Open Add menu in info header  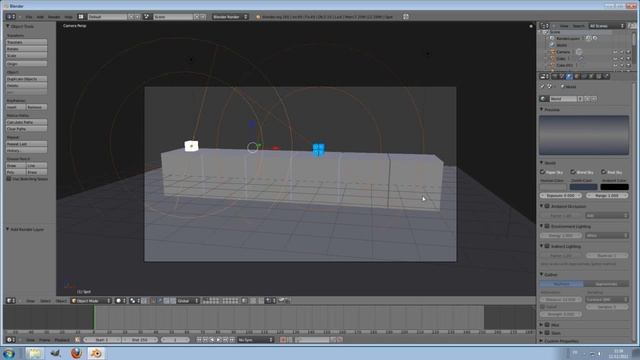pos(40,17)
